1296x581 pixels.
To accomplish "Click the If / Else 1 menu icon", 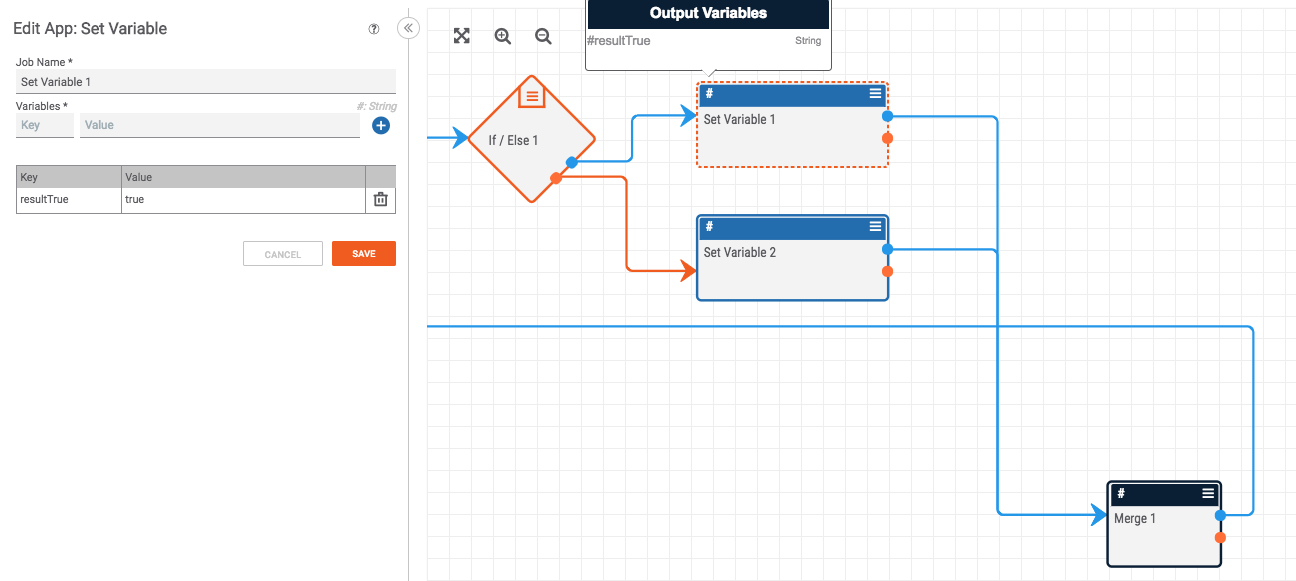I will coord(532,96).
